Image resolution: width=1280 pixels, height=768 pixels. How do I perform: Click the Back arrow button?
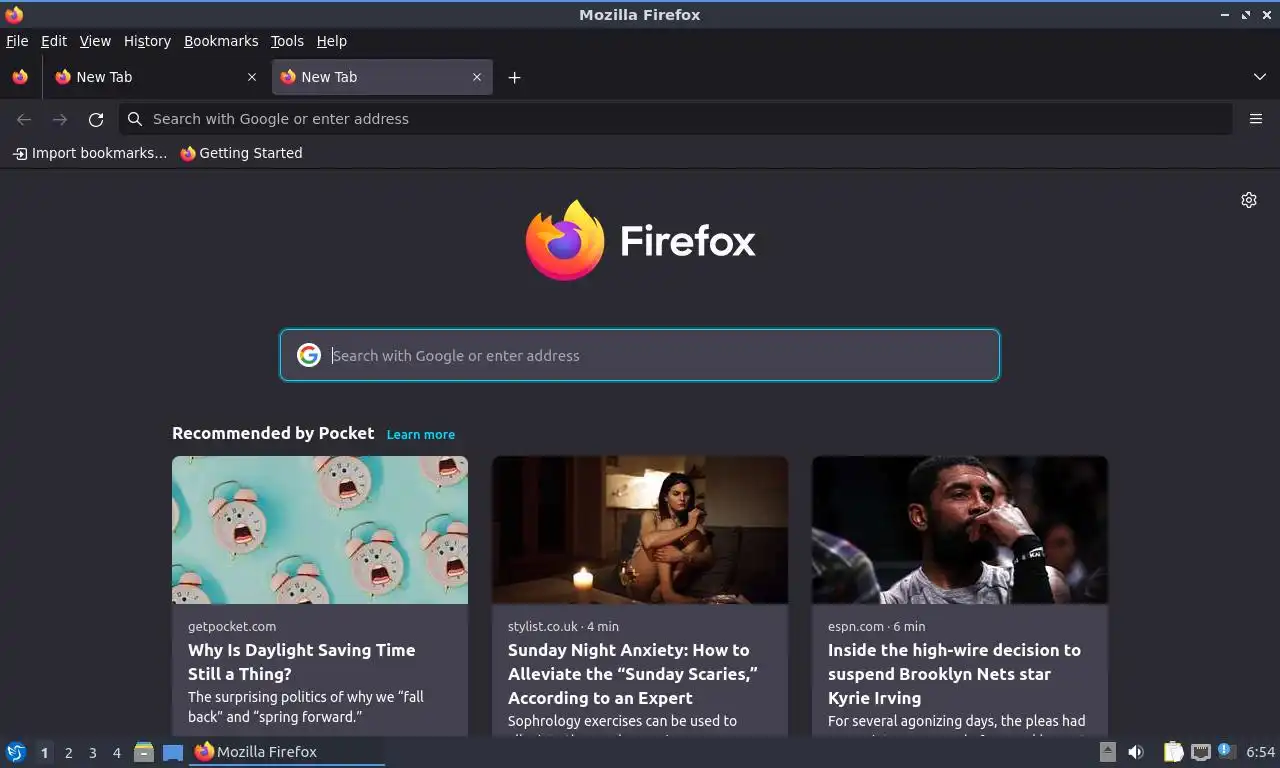24,119
